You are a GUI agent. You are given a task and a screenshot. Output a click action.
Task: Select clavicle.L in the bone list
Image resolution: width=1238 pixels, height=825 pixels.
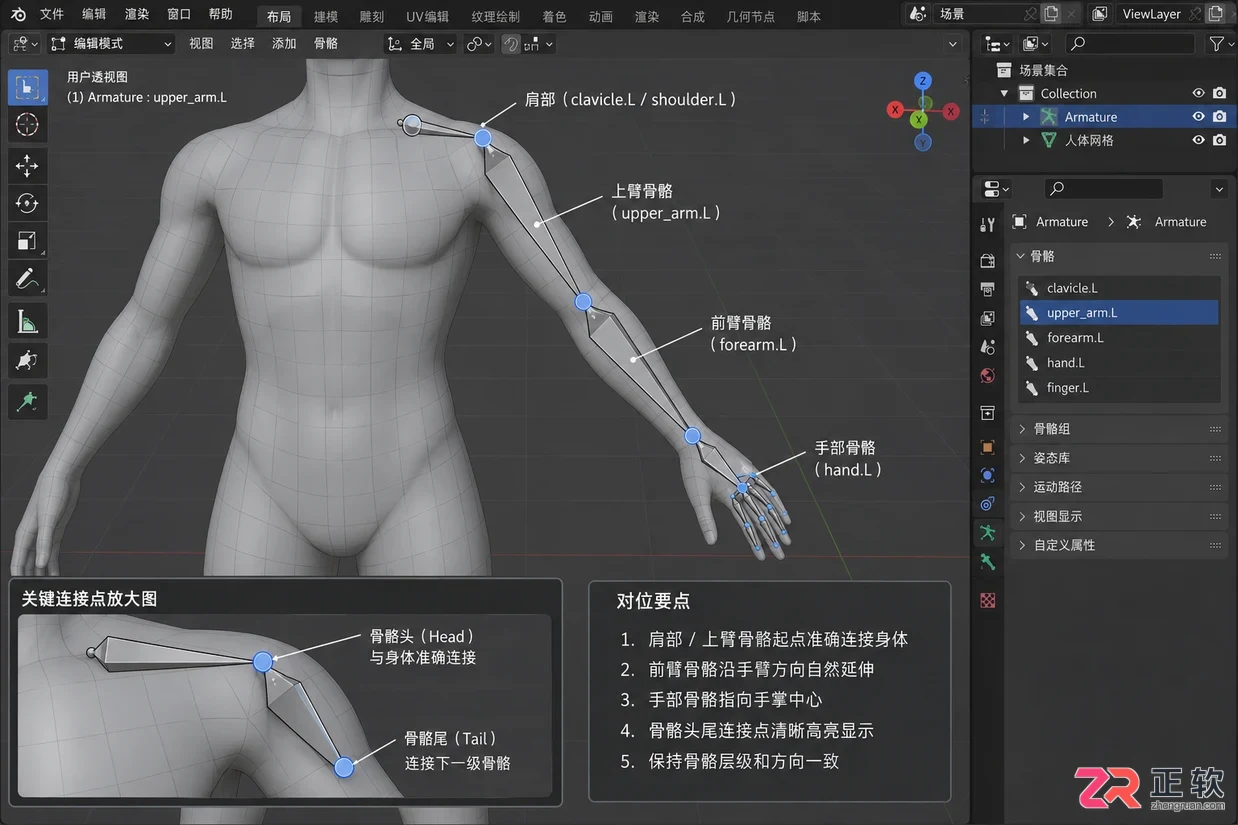tap(1119, 288)
